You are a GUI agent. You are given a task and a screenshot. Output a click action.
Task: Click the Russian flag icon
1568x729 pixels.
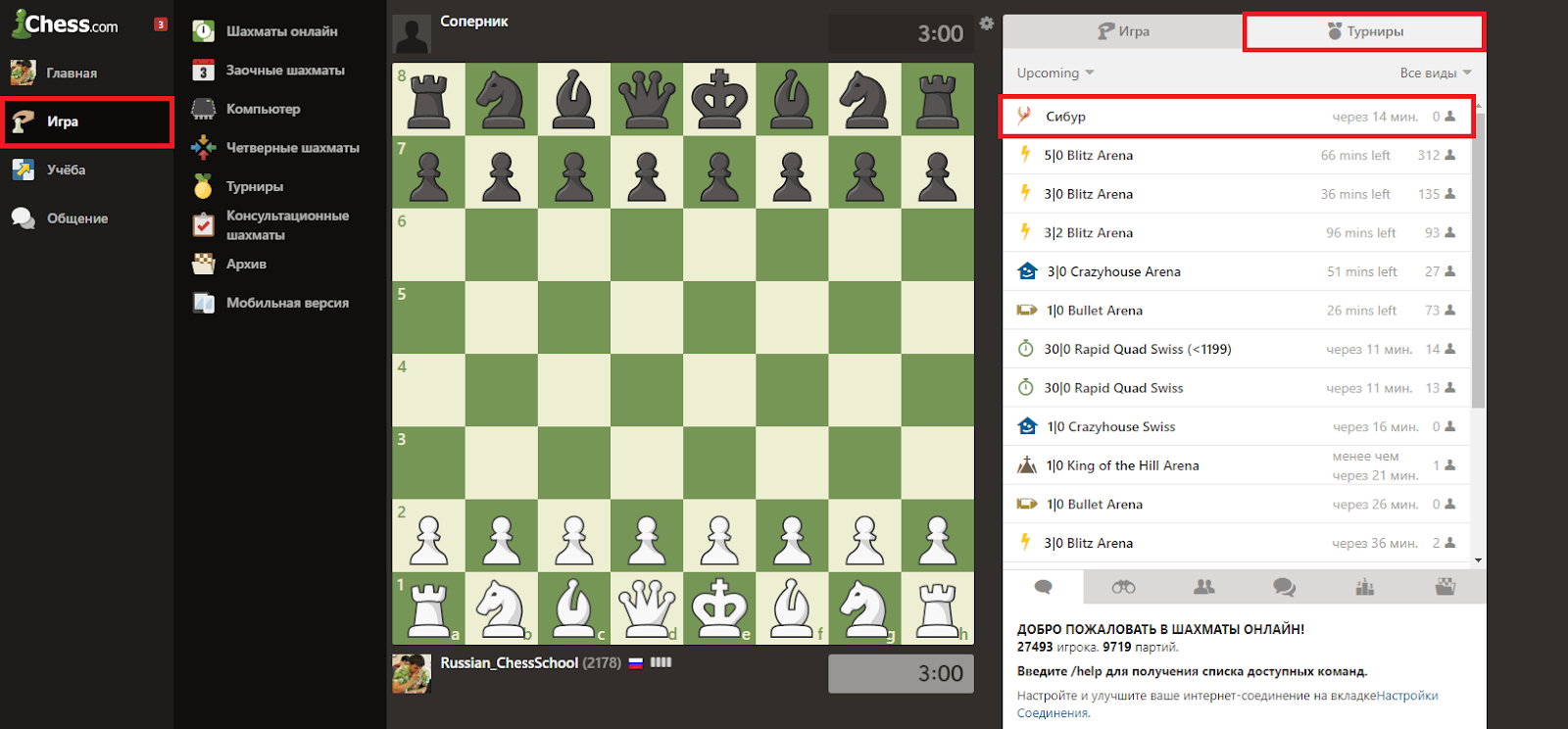pyautogui.click(x=636, y=663)
